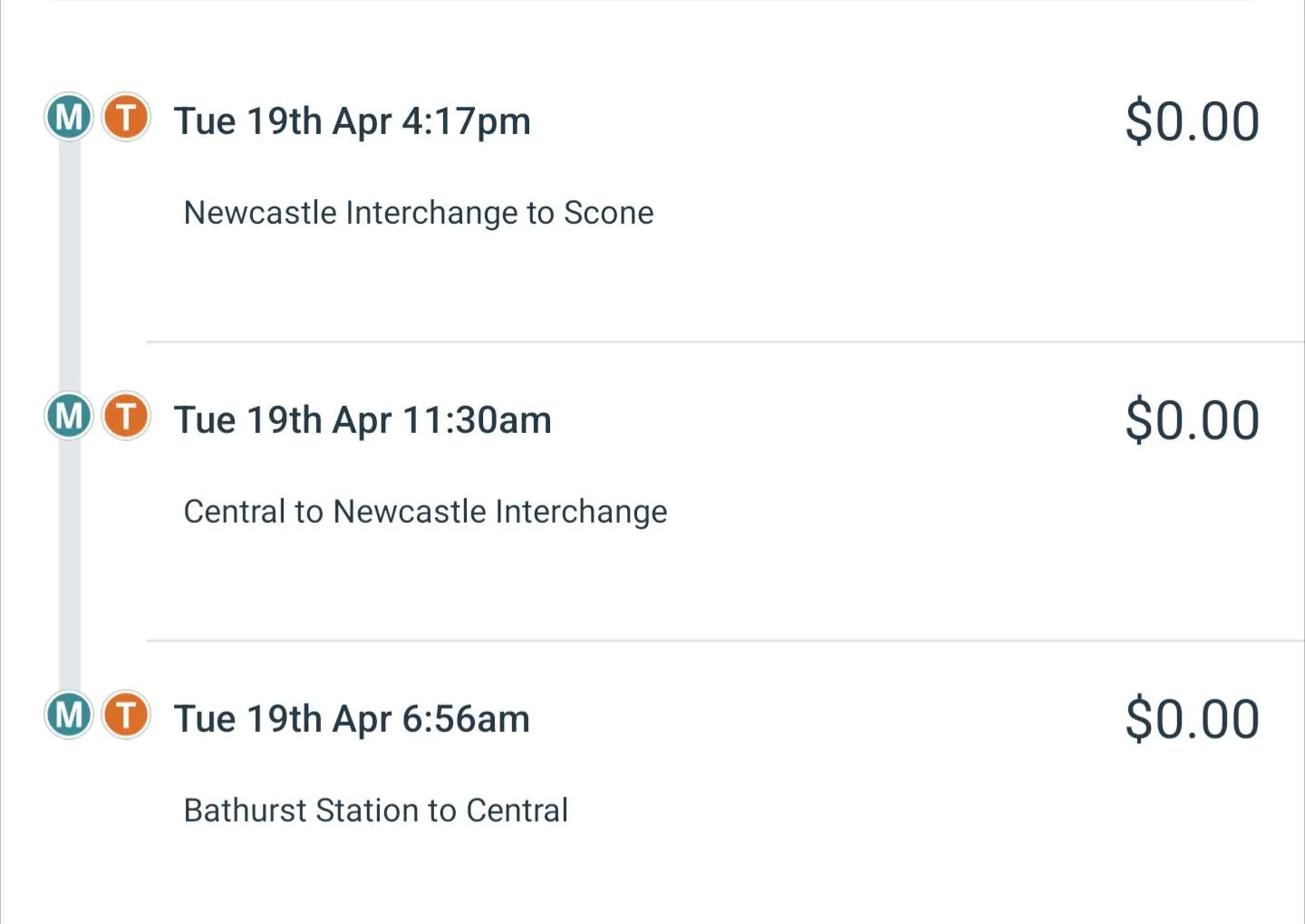Click the $0.00 fare for the 4:17pm trip

click(x=1192, y=121)
